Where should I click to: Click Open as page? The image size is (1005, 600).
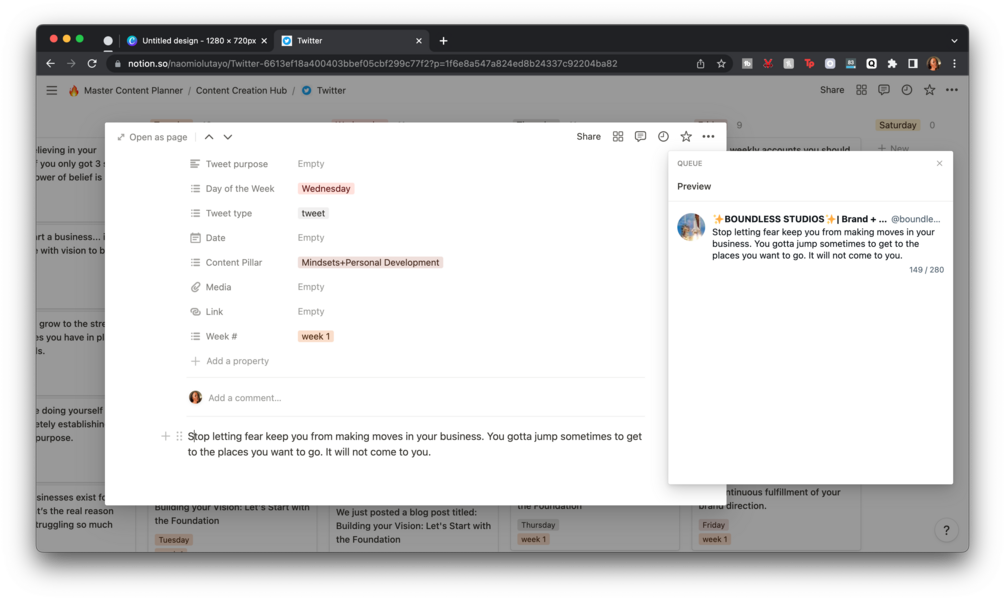tap(152, 137)
